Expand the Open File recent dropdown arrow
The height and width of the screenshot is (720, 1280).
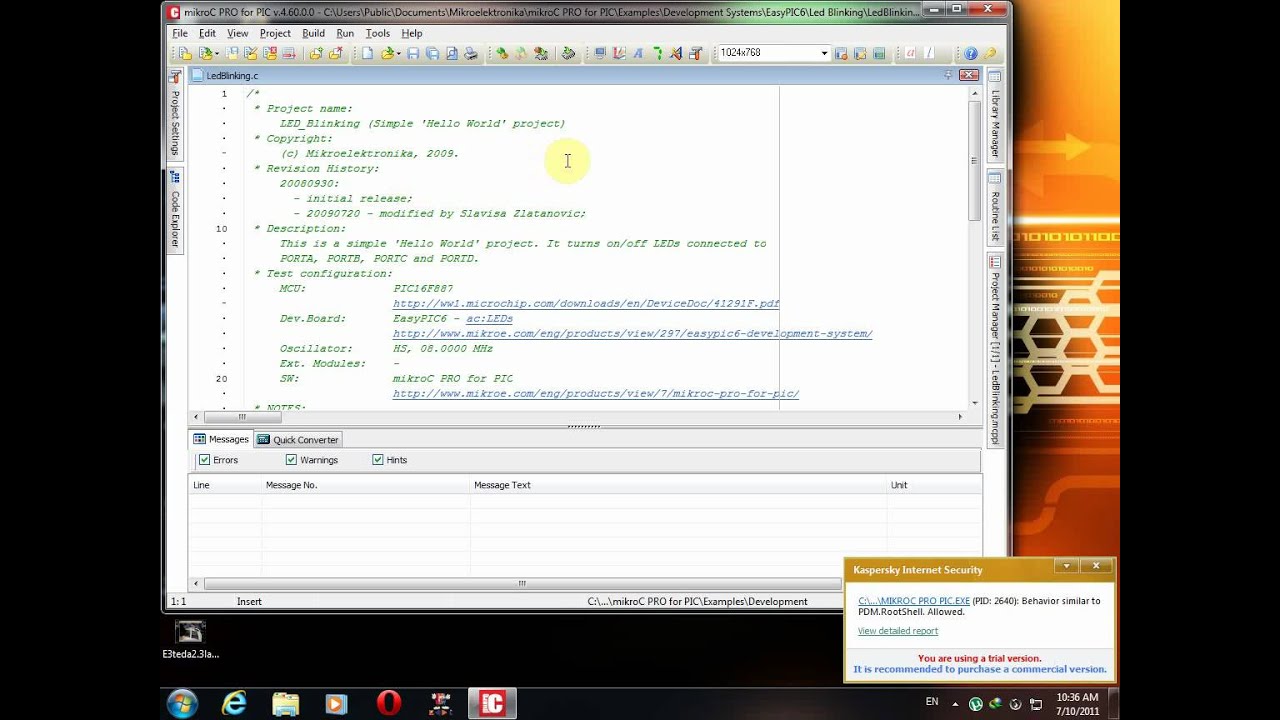pyautogui.click(x=399, y=53)
